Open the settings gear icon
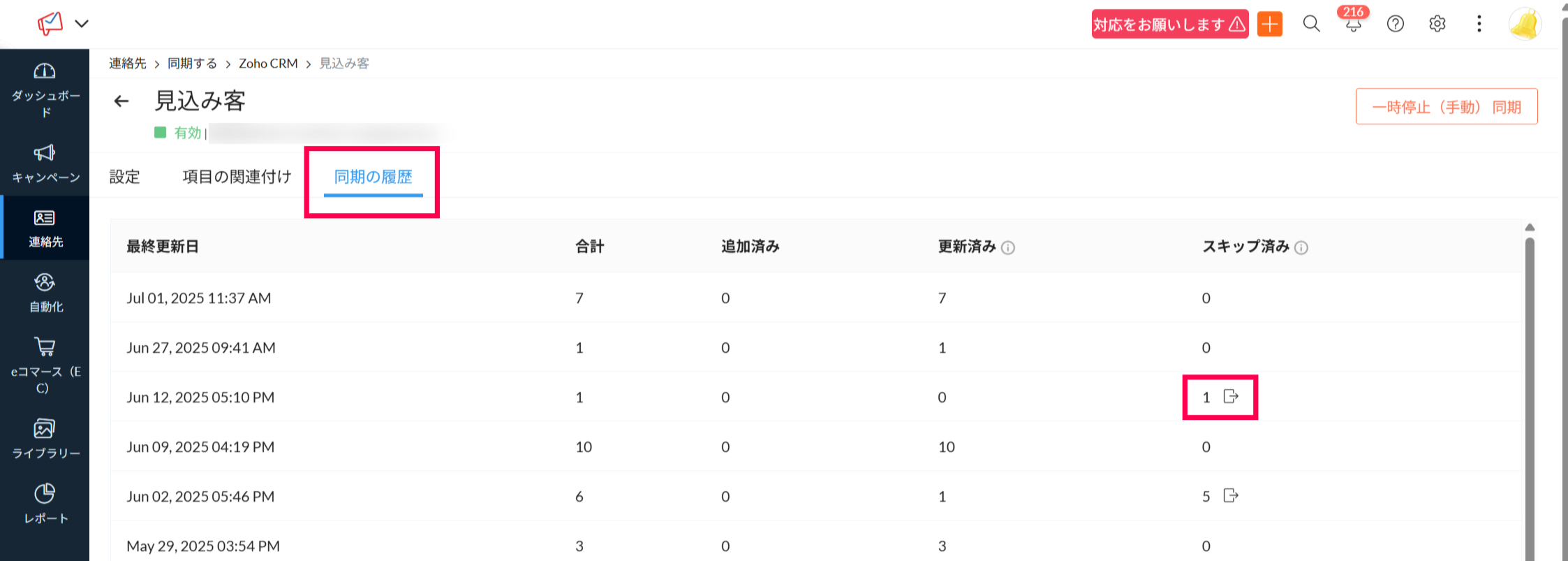This screenshot has width=1568, height=561. [1437, 24]
